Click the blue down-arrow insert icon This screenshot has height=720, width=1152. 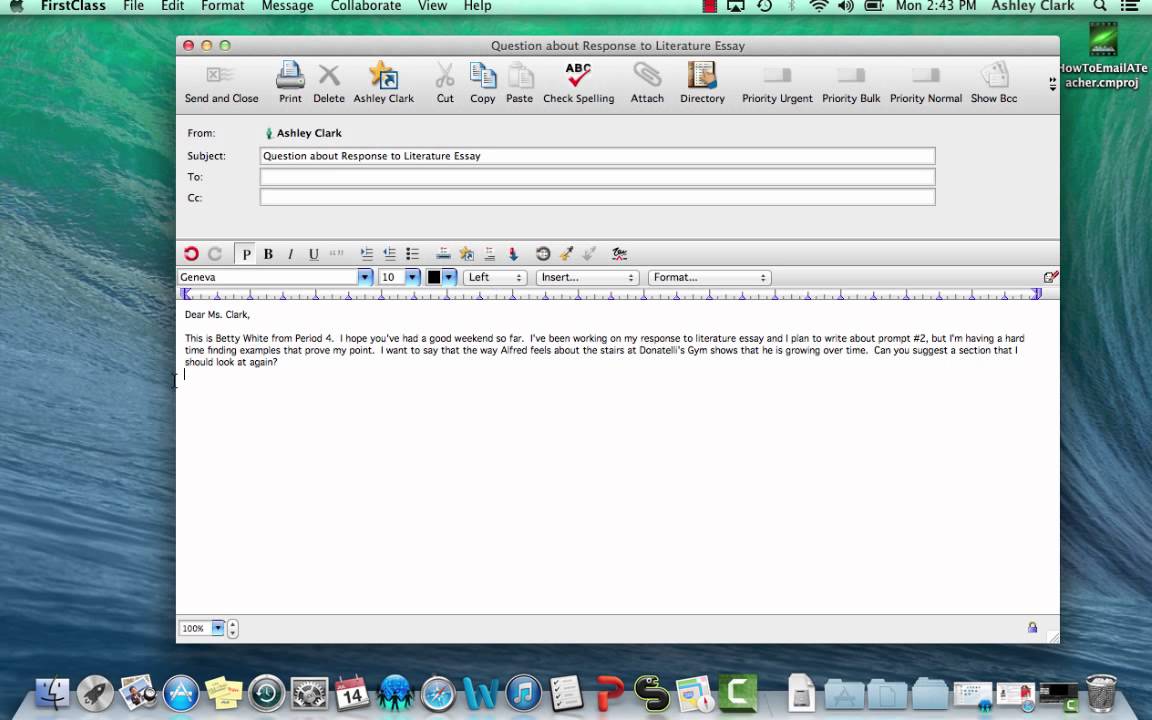(x=513, y=253)
